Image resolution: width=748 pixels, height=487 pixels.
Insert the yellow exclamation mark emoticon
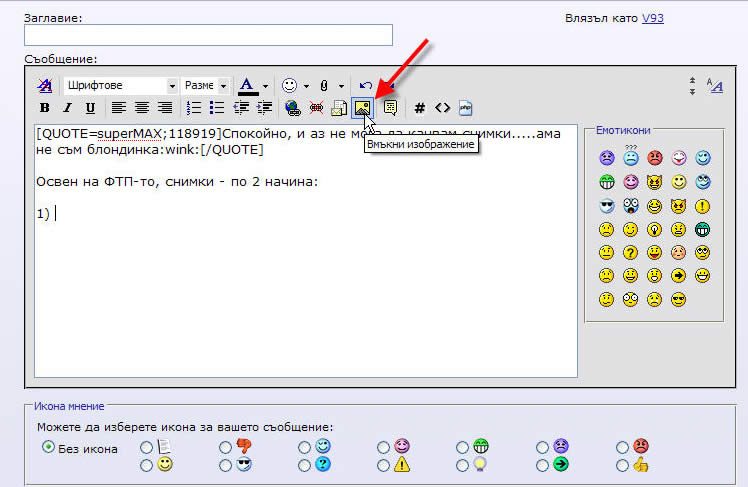click(702, 206)
